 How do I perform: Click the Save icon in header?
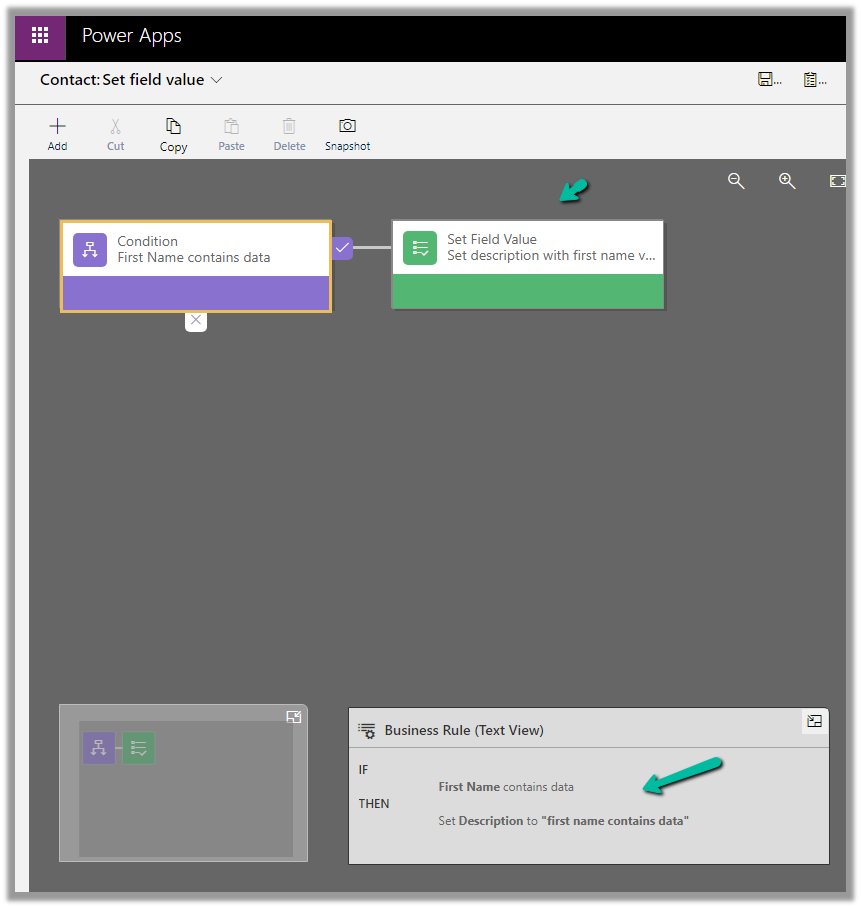pyautogui.click(x=766, y=80)
